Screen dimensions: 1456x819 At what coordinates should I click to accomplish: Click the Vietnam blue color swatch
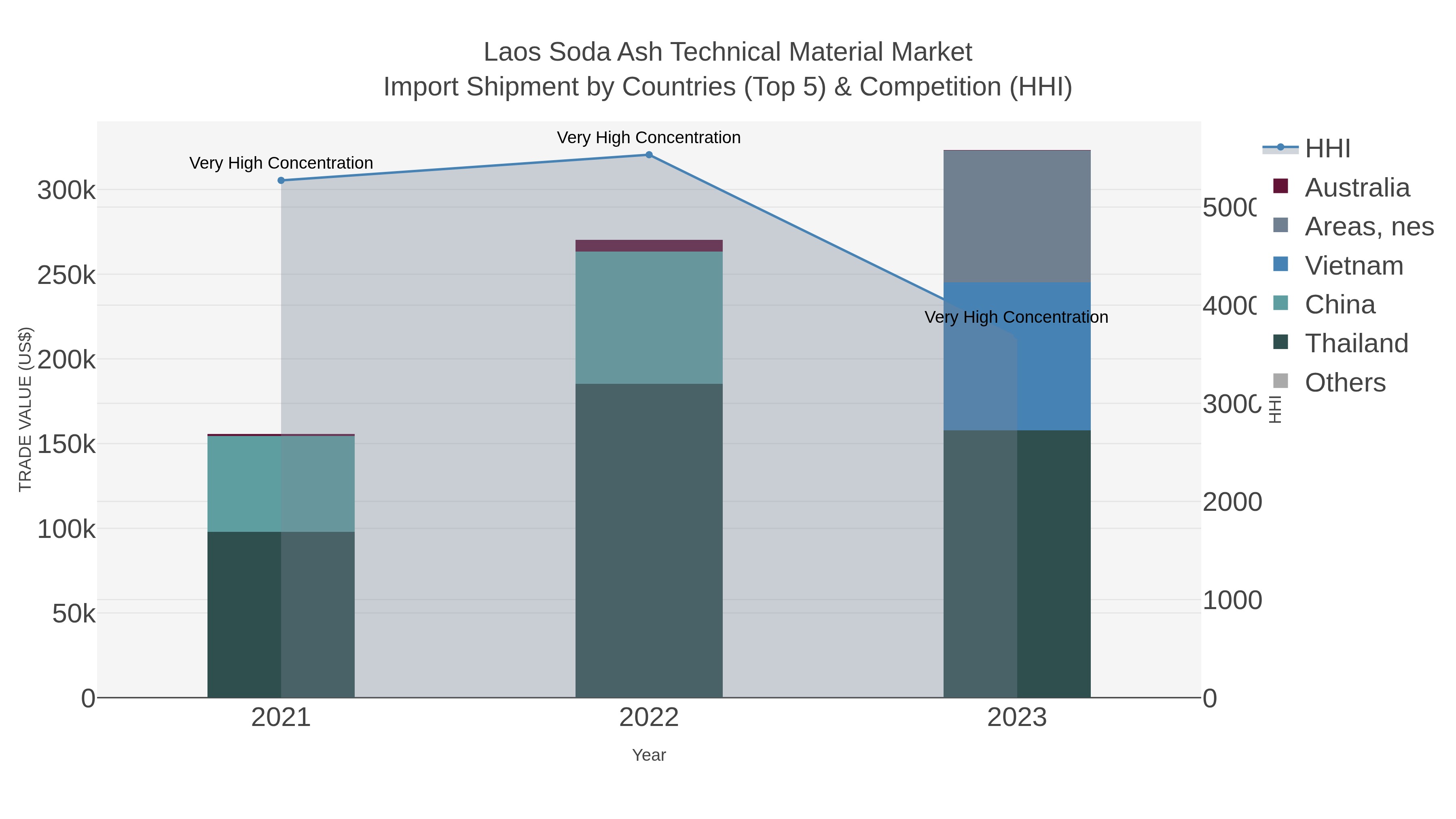(1280, 264)
